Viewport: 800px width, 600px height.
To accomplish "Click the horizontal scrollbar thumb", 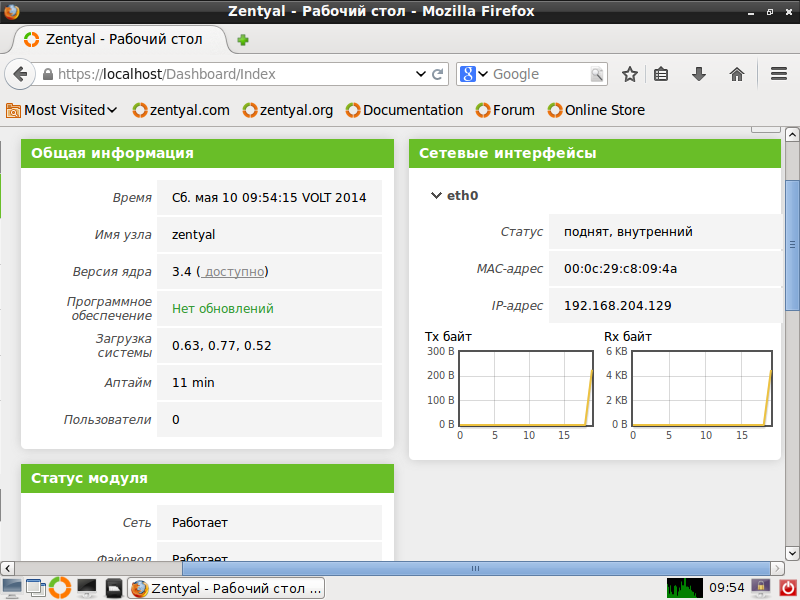I will click(x=476, y=568).
